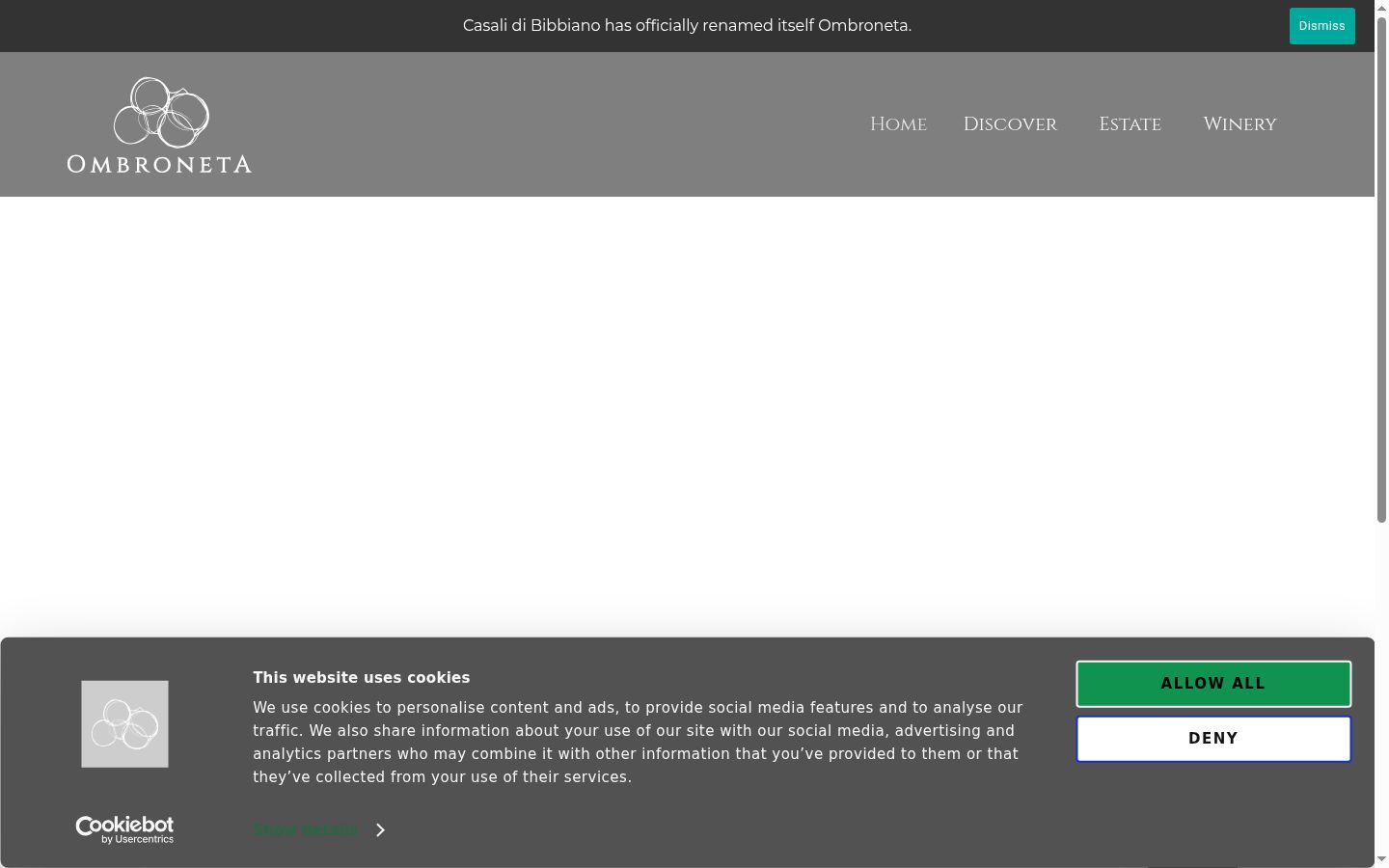1389x868 pixels.
Task: Open the Cookiebot by Usercentrics logo link
Action: click(x=124, y=829)
